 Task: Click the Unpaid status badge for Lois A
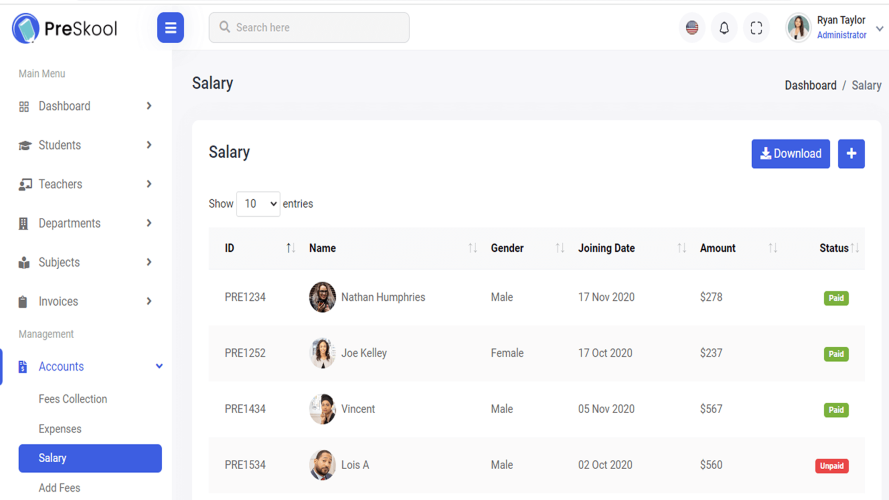coord(832,465)
